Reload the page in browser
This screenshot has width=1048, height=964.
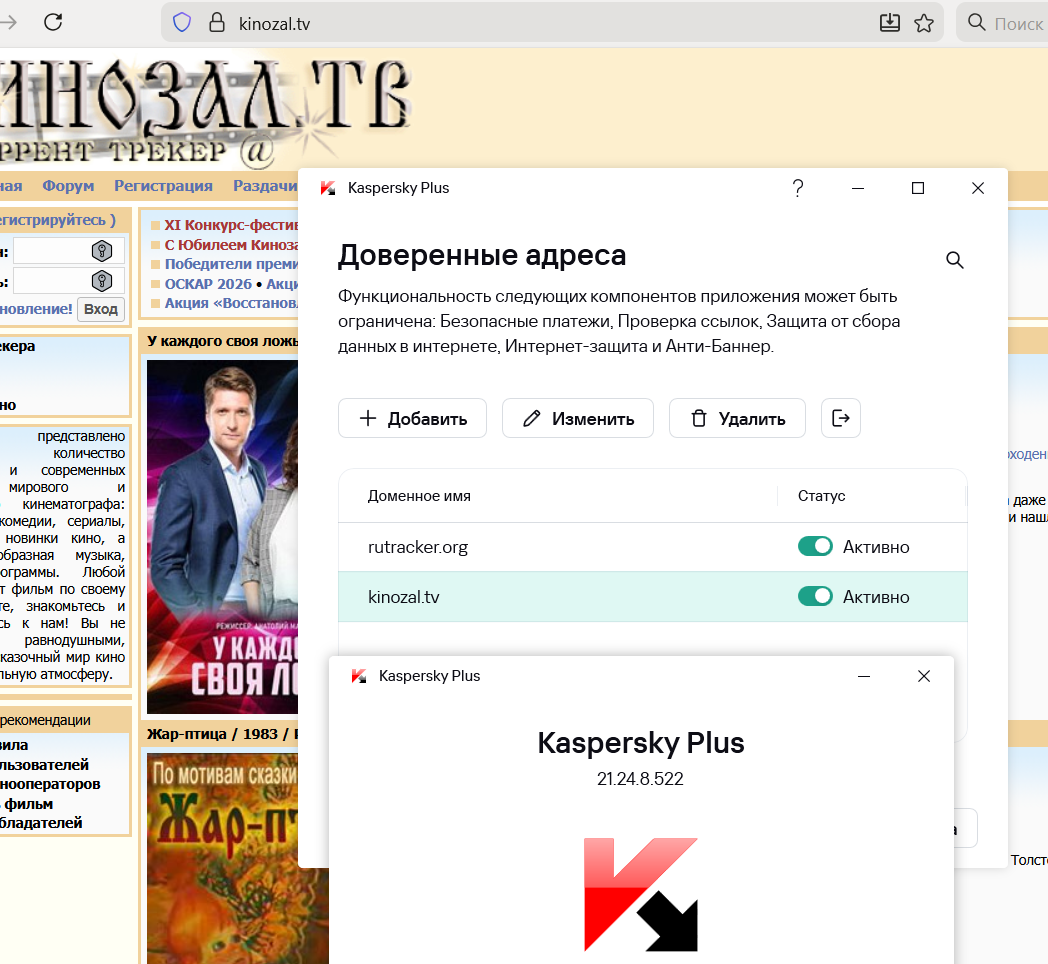(x=52, y=22)
